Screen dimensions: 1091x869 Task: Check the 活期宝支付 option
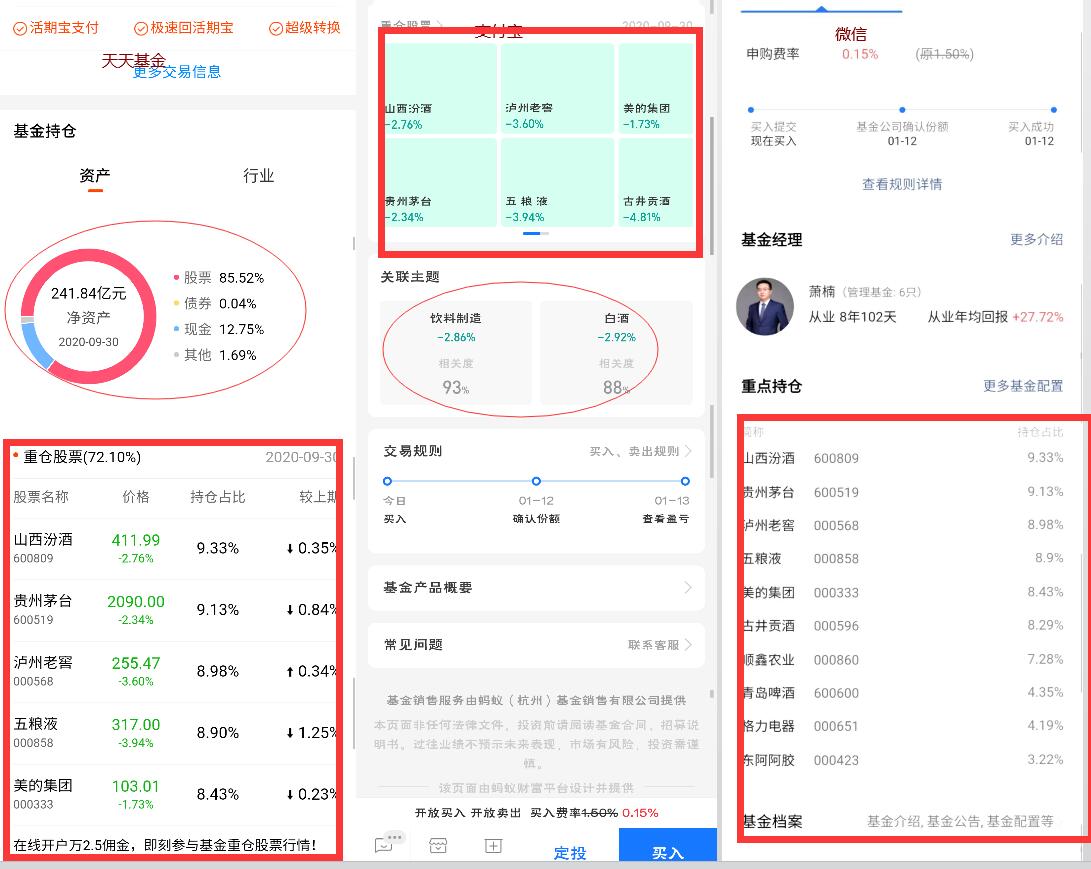coord(56,29)
